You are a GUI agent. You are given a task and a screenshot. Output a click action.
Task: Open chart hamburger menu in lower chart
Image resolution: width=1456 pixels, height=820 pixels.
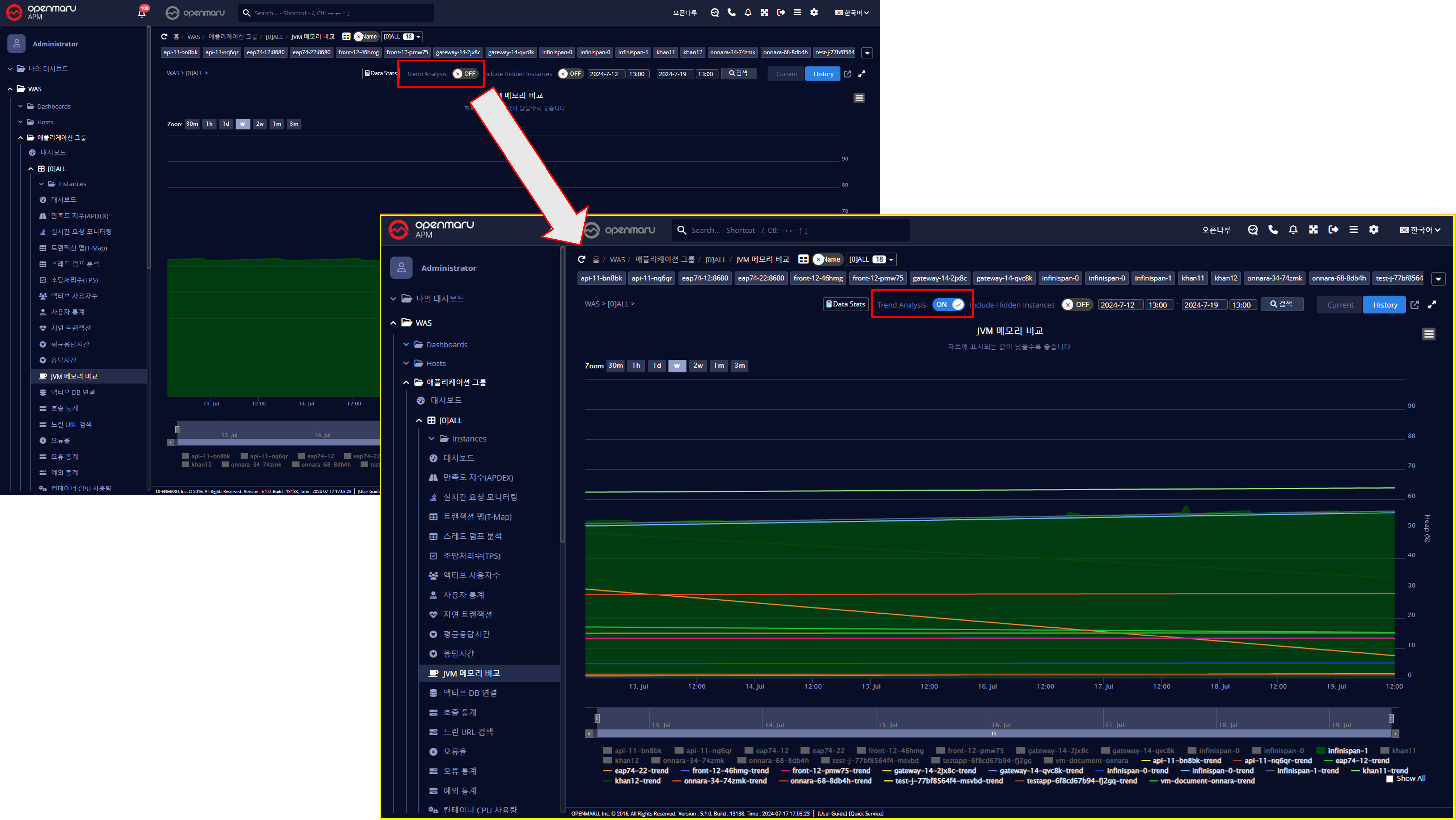tap(1428, 334)
